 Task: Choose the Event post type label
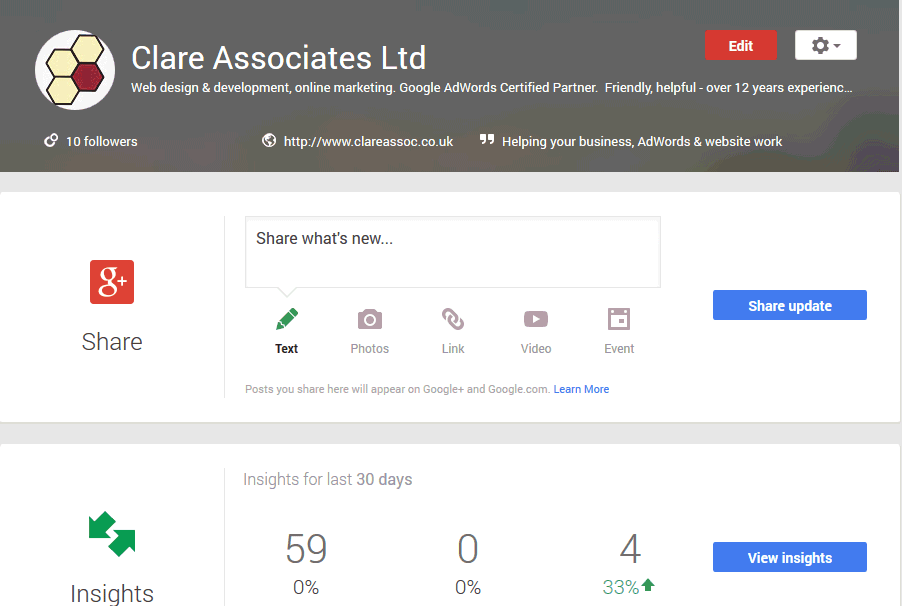tap(619, 349)
